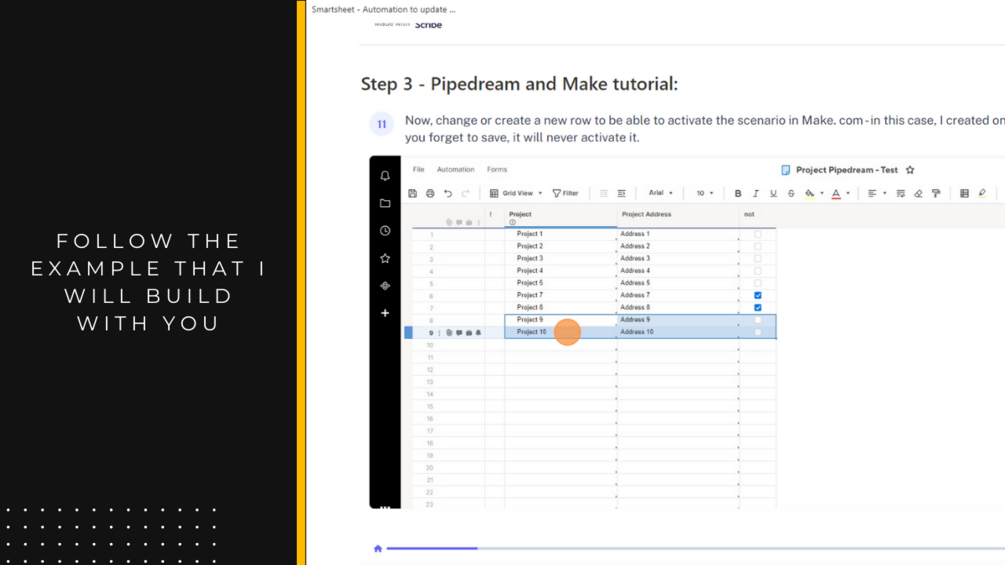
Task: Select the Address 7 cell
Action: click(x=677, y=295)
